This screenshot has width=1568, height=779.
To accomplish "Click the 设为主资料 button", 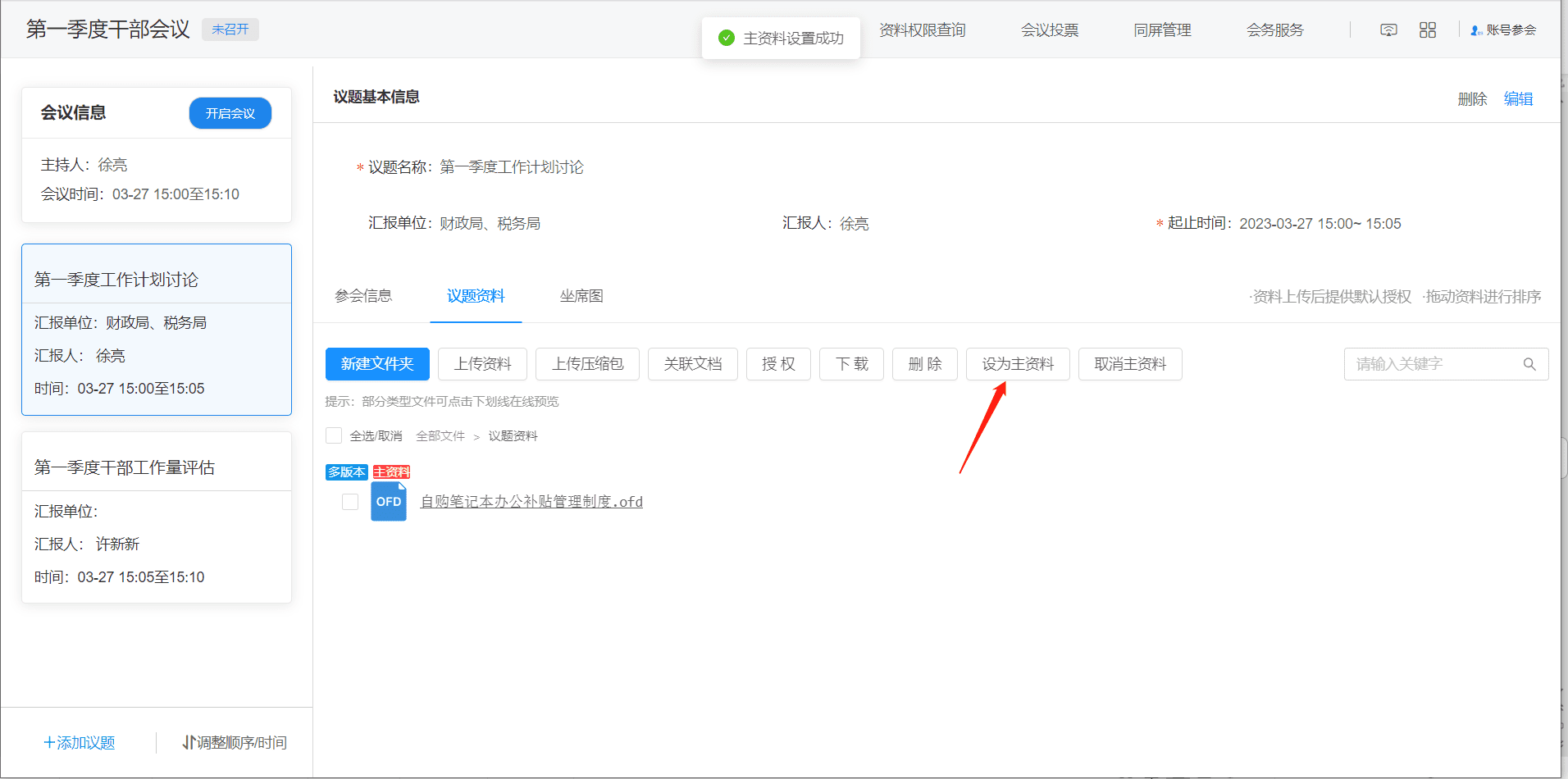I will [1018, 364].
